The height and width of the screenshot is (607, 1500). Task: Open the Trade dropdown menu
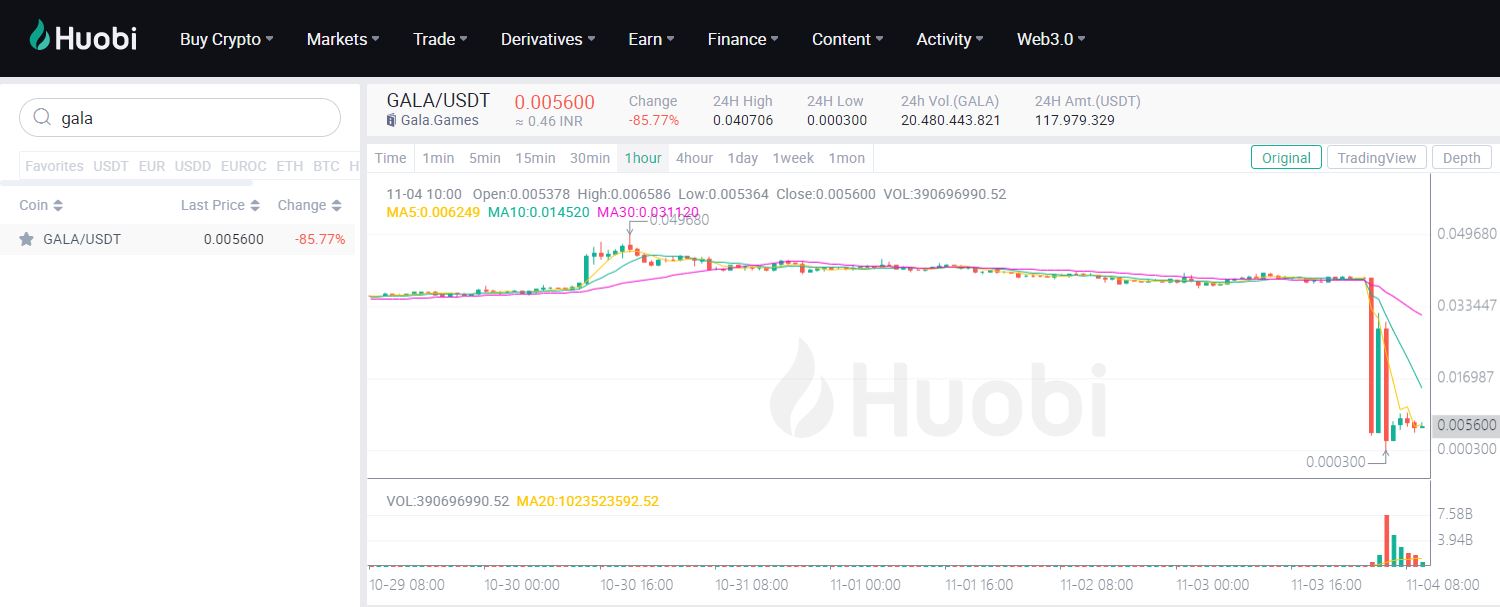(440, 39)
